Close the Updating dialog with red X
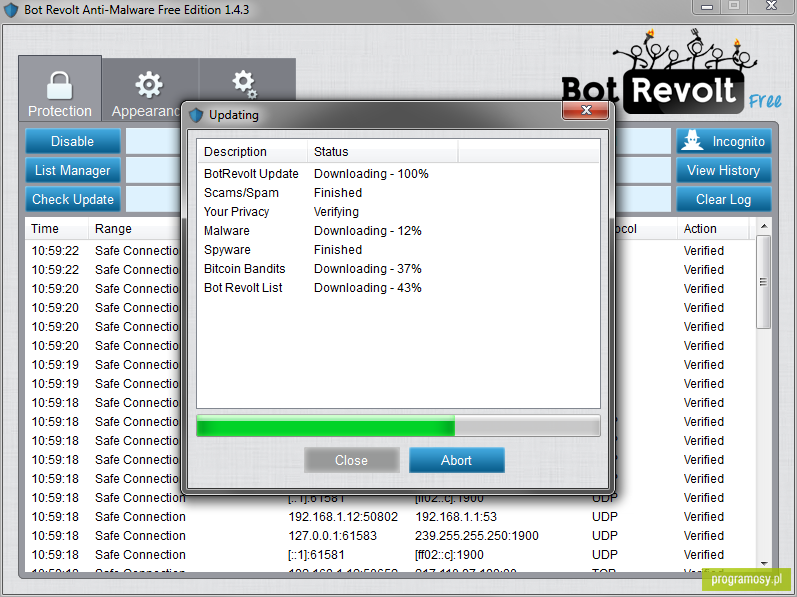This screenshot has height=597, width=797. tap(586, 110)
